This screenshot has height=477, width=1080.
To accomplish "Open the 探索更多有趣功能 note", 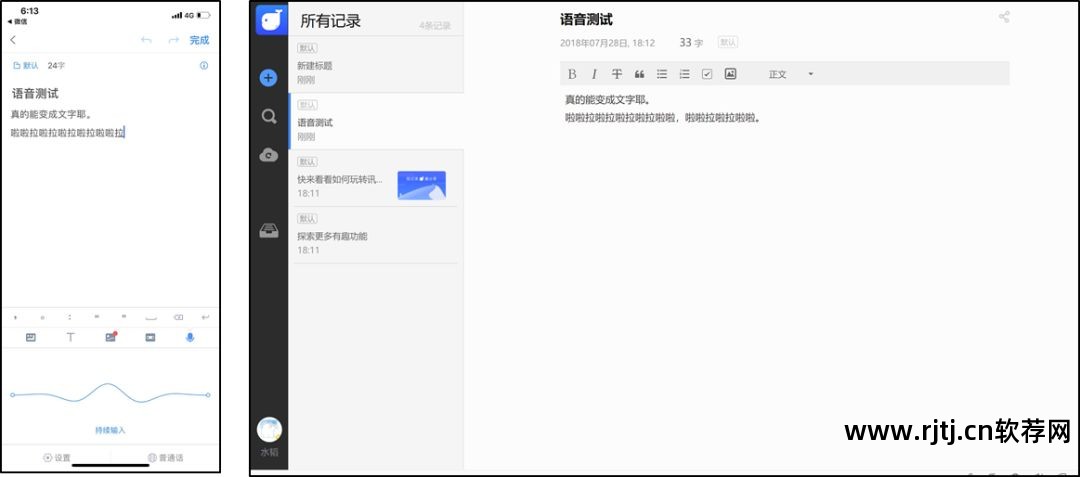I will click(x=375, y=235).
